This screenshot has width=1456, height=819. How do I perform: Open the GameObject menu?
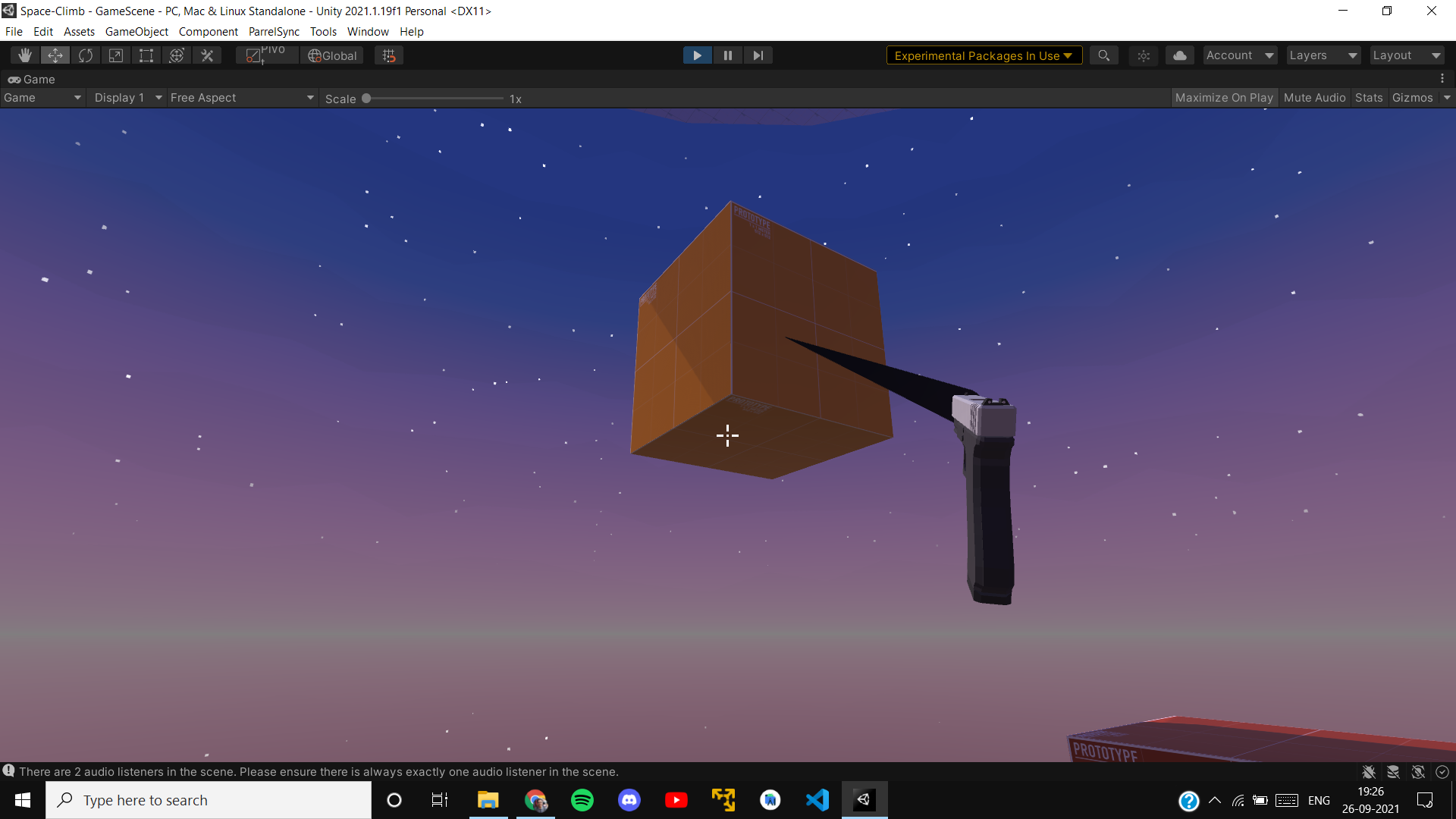pyautogui.click(x=136, y=32)
